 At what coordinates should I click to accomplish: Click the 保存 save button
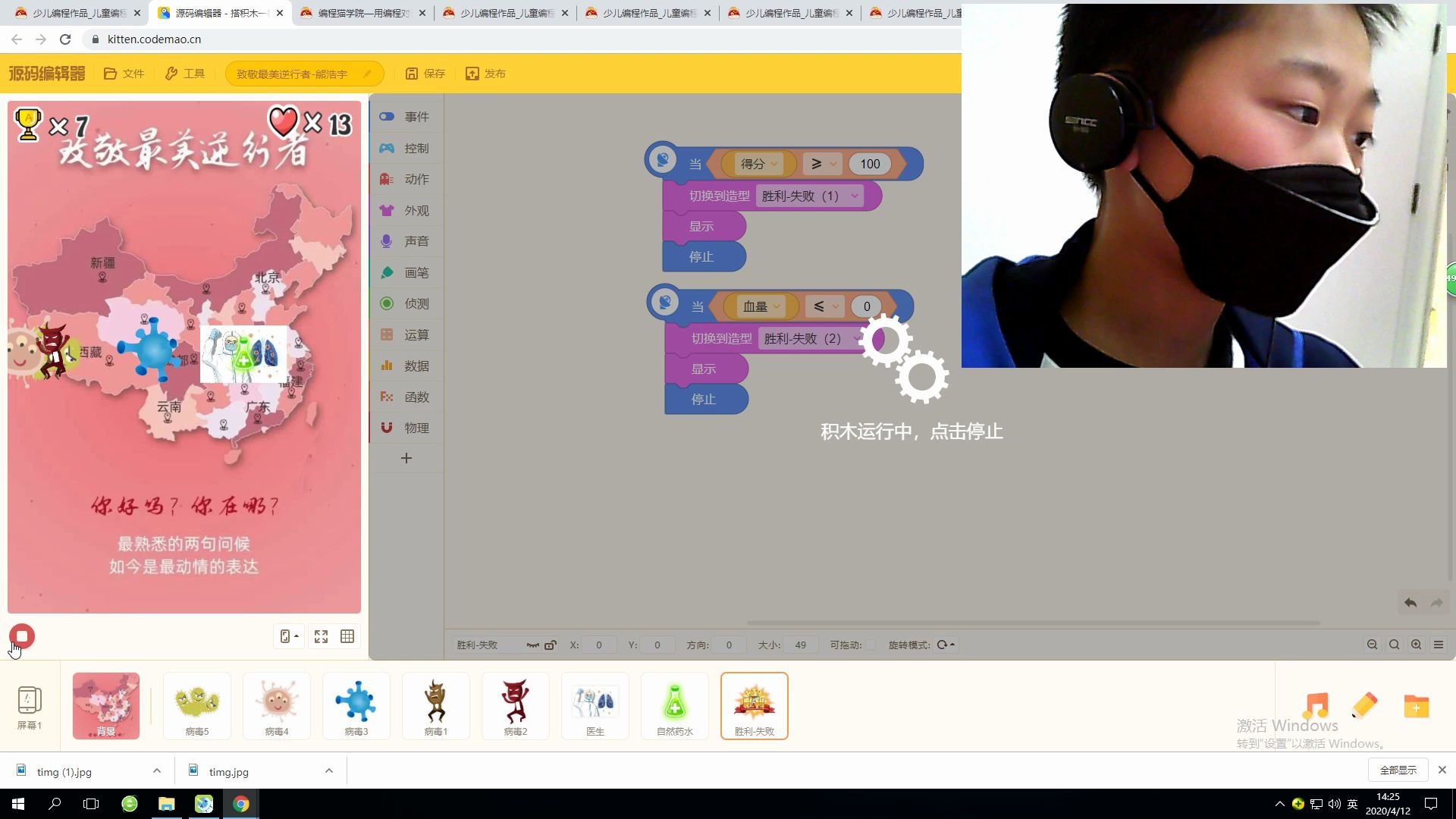tap(425, 74)
